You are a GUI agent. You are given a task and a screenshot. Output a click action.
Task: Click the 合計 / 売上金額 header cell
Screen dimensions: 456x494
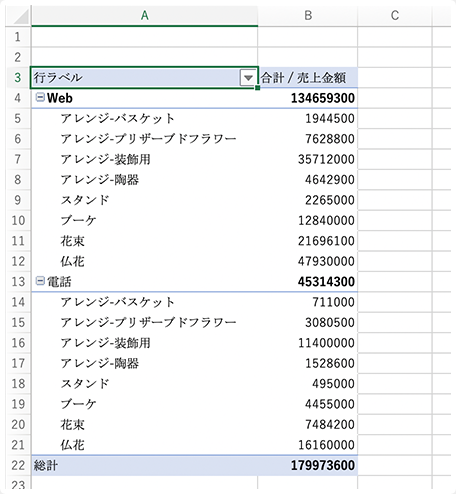[x=308, y=78]
